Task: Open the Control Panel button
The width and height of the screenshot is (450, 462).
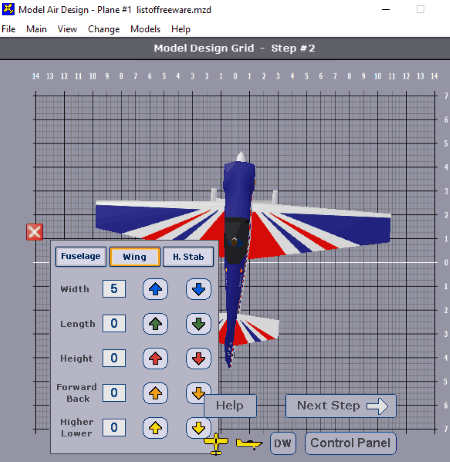Action: pos(351,443)
